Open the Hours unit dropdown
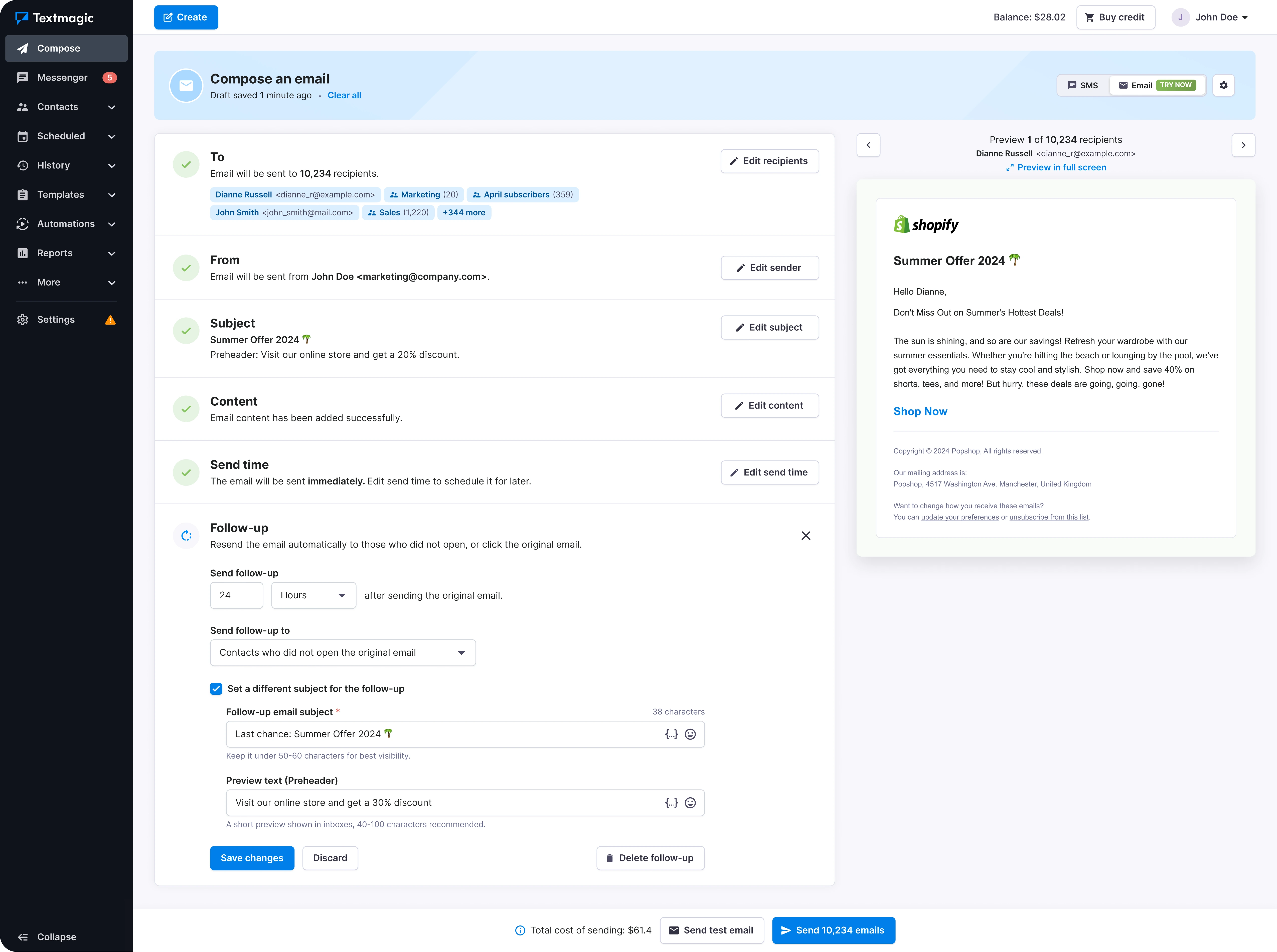Screen dimensions: 1277x952 tap(314, 595)
